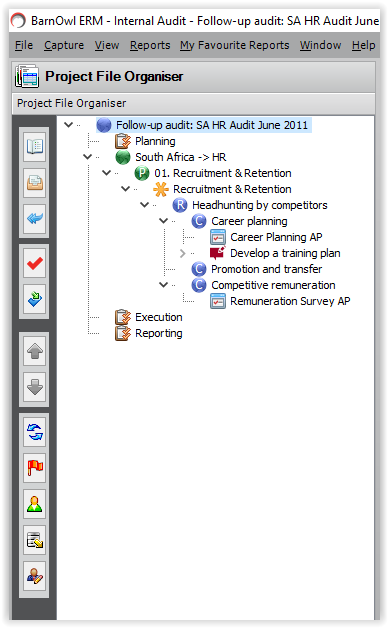Click the Career Planning AP calendar icon
The image size is (388, 628).
click(x=218, y=237)
